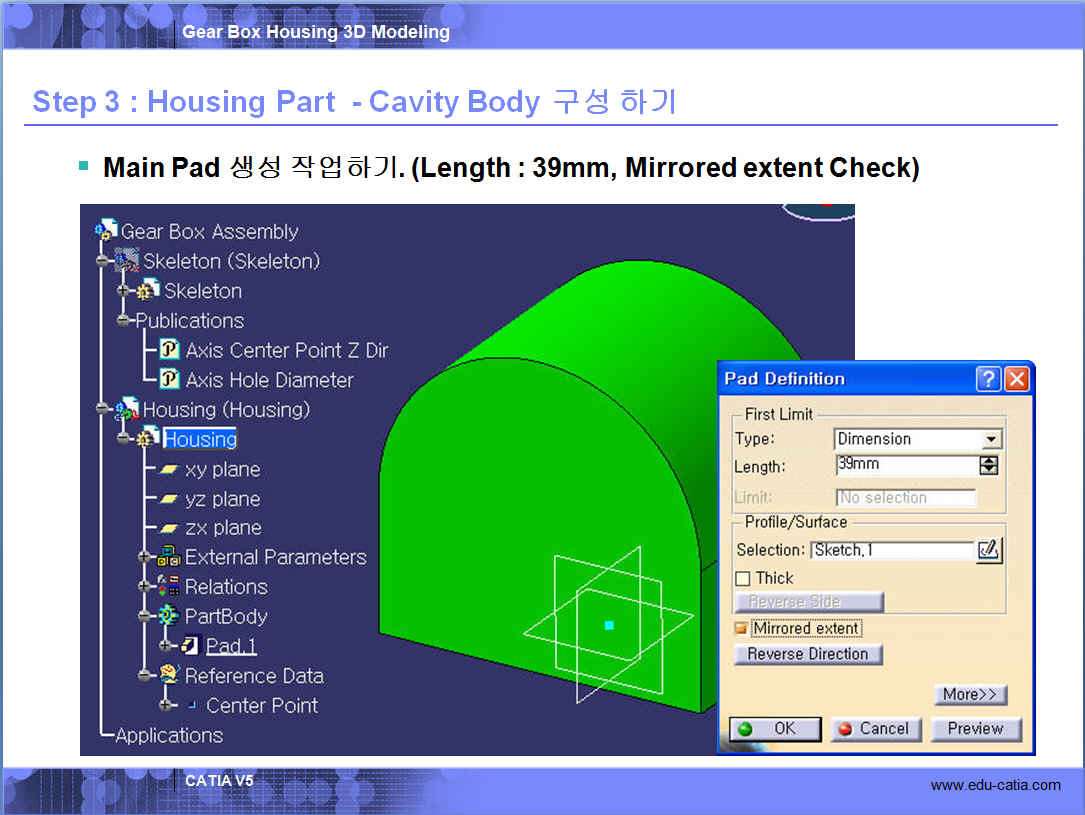Expand the Reference Data tree node
Viewport: 1085px width, 815px height.
(x=146, y=676)
